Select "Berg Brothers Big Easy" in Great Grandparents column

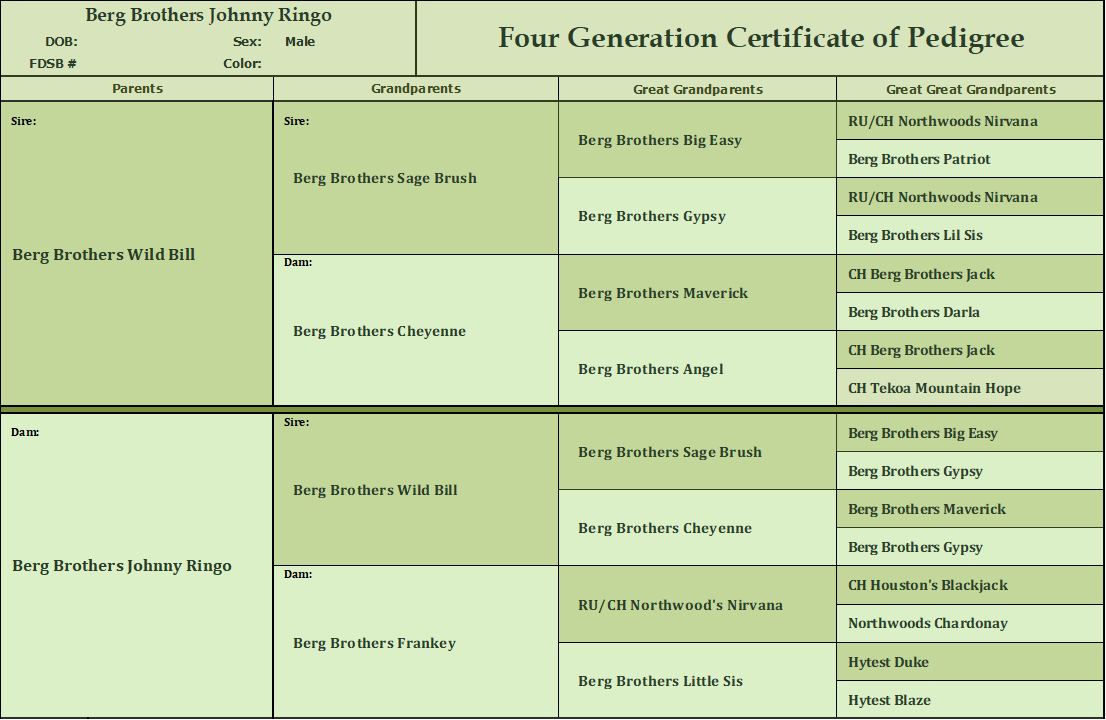tap(660, 140)
